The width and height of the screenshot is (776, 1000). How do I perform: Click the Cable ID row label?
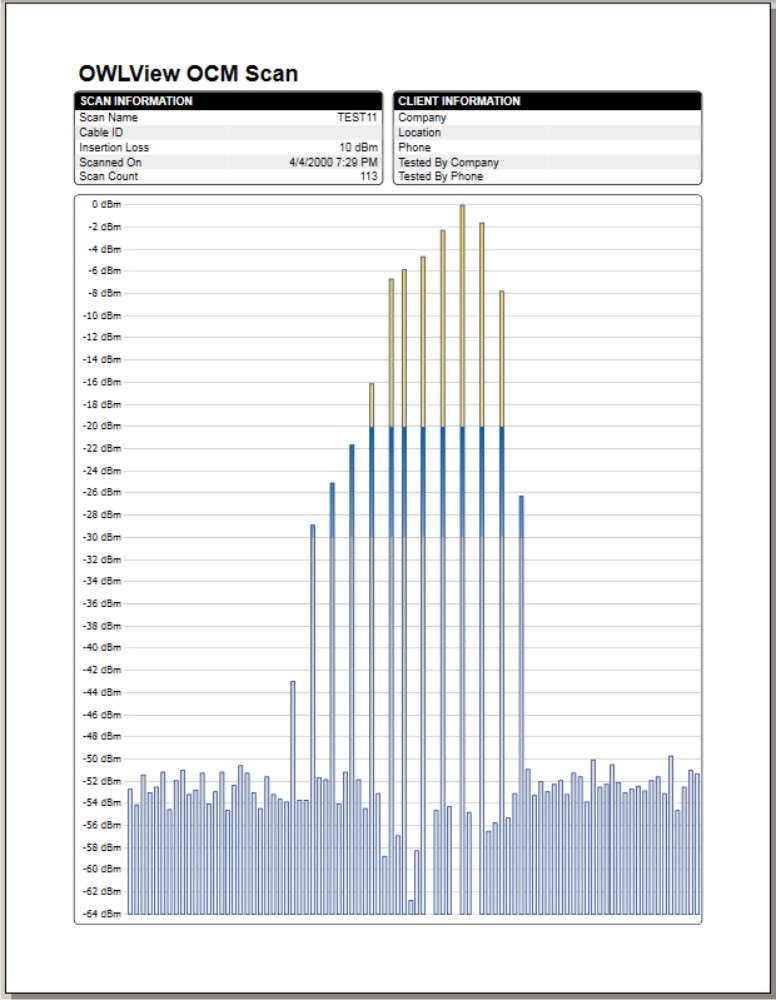point(101,132)
